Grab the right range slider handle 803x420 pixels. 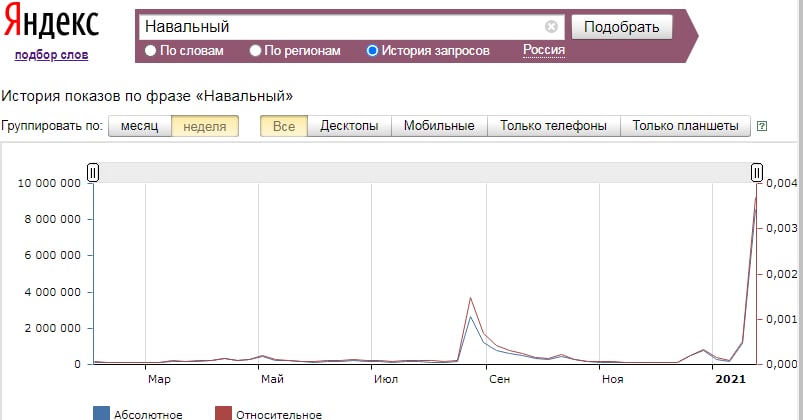click(x=757, y=173)
